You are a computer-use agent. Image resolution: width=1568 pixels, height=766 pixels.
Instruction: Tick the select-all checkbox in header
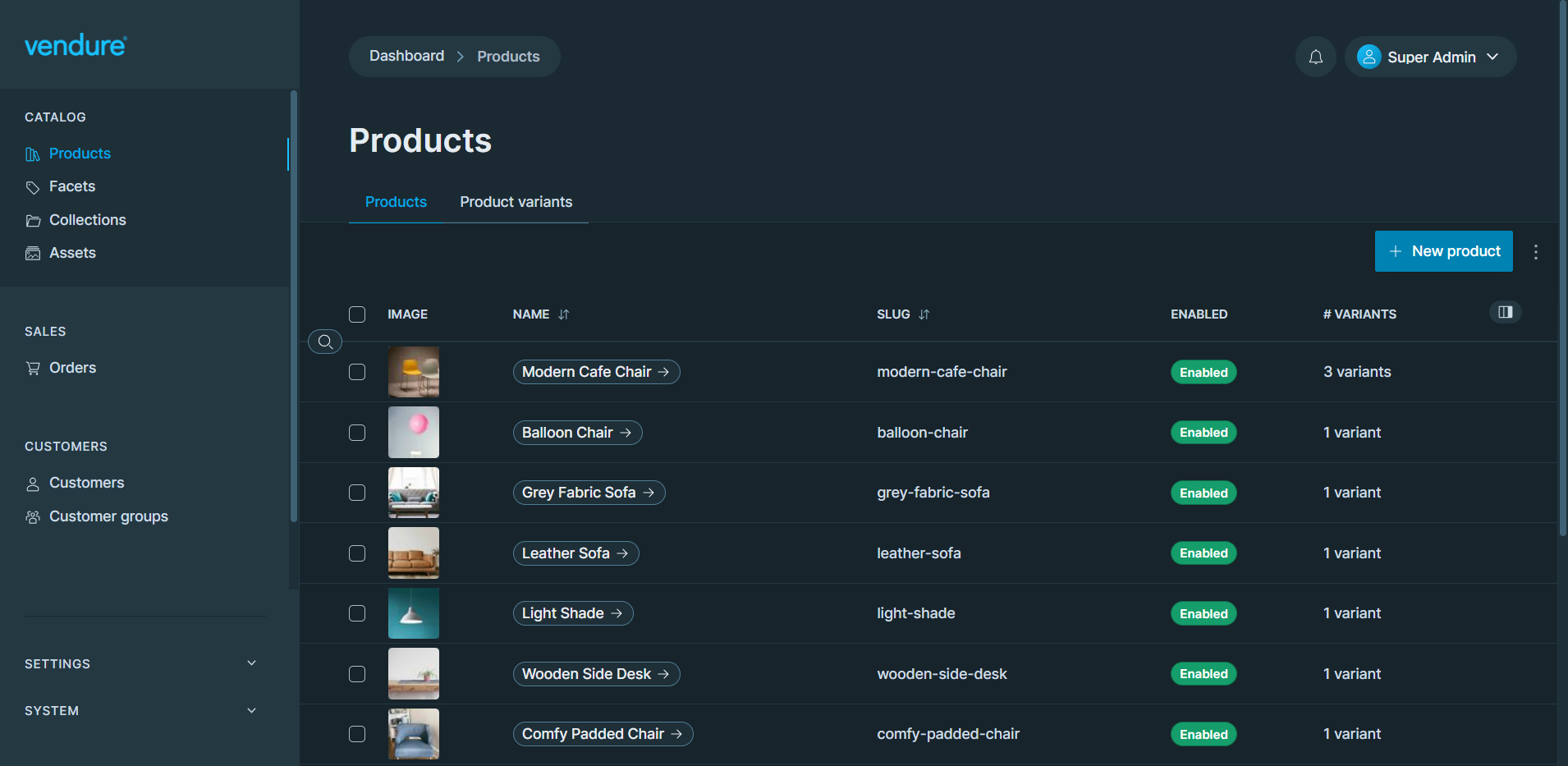357,314
